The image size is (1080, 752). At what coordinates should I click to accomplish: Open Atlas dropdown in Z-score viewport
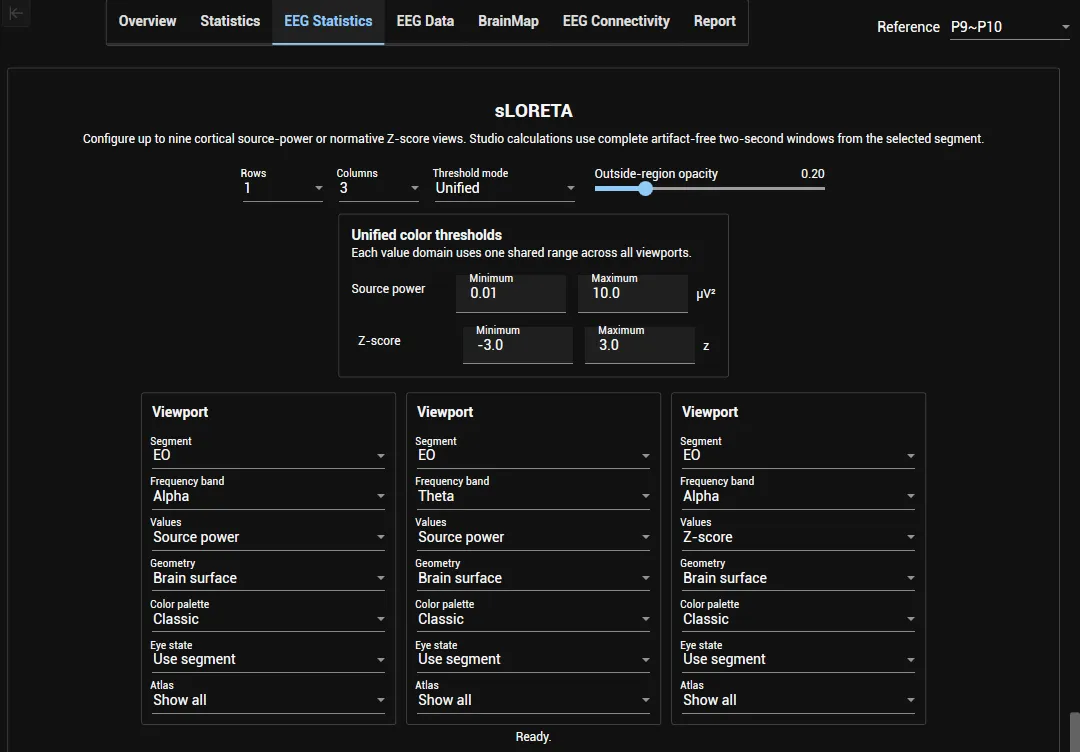pyautogui.click(x=798, y=700)
